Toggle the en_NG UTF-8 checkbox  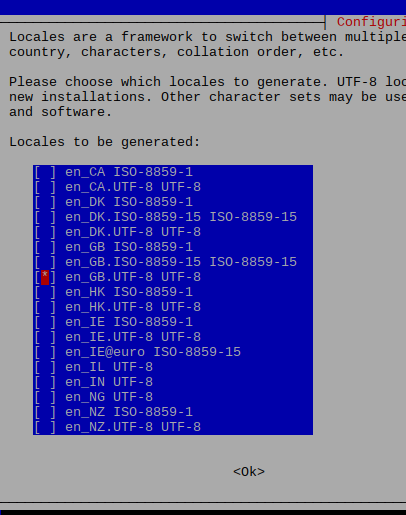click(45, 397)
